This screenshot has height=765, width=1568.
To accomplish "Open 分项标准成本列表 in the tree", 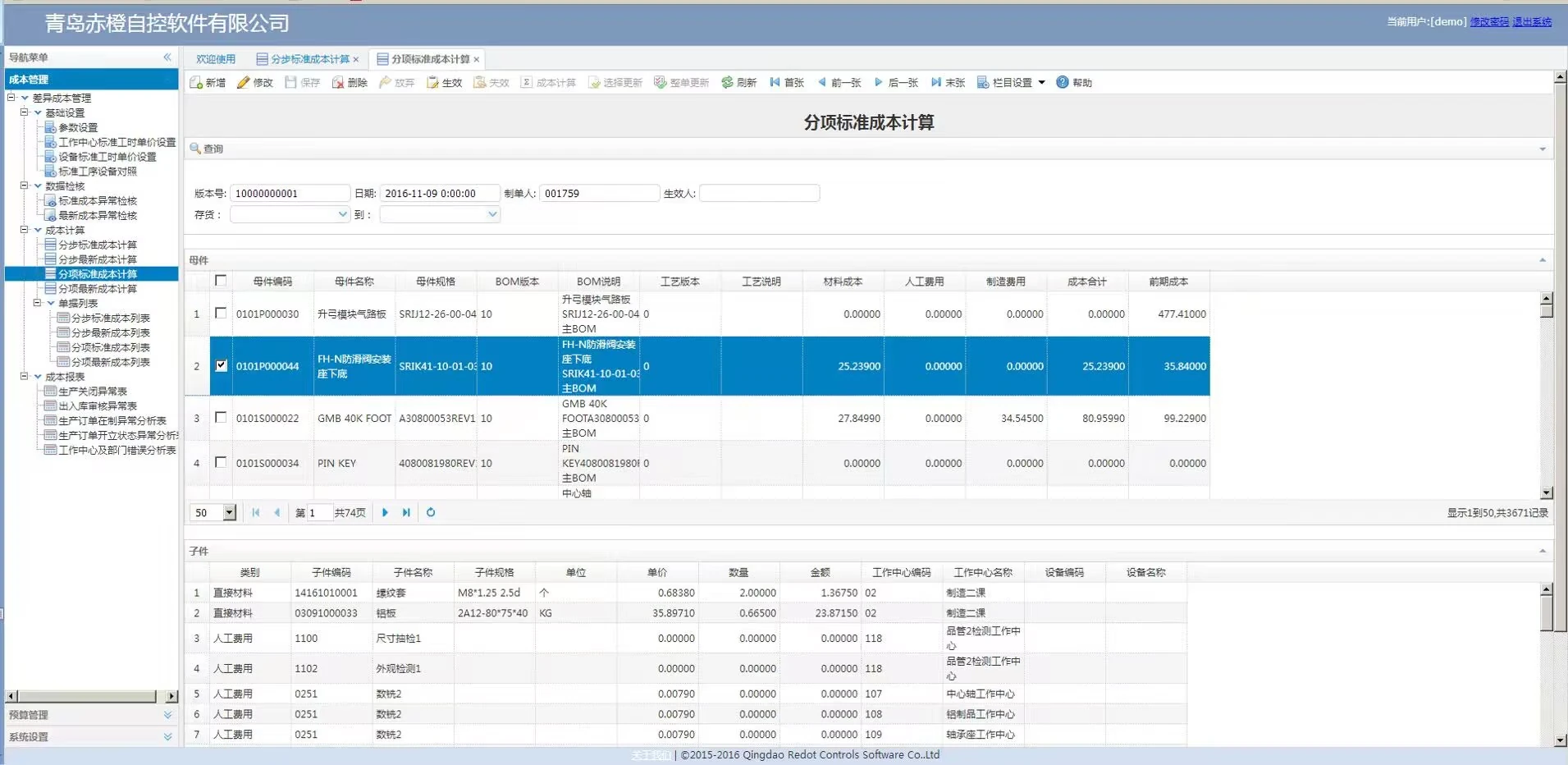I will [110, 347].
